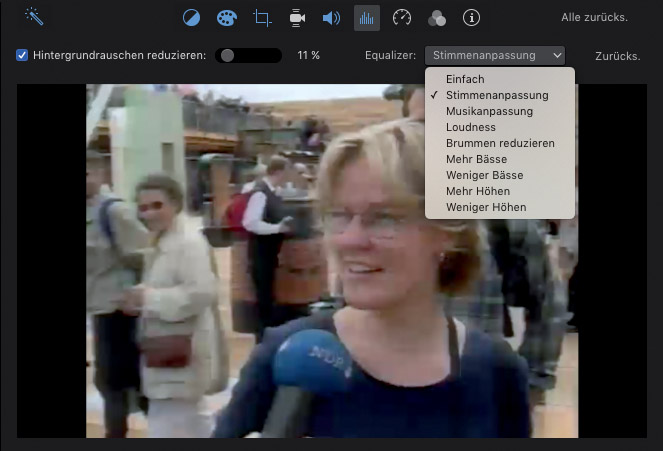
Task: Choose Stimmenanpassung in the equalizer menu list
Action: point(500,95)
